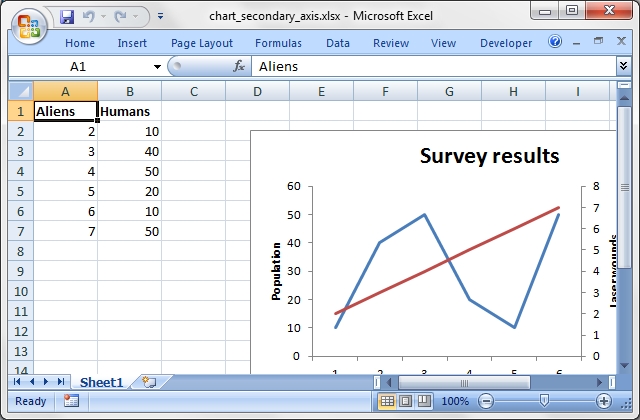Switch to the Page Layout tab
640x420 pixels.
[202, 43]
